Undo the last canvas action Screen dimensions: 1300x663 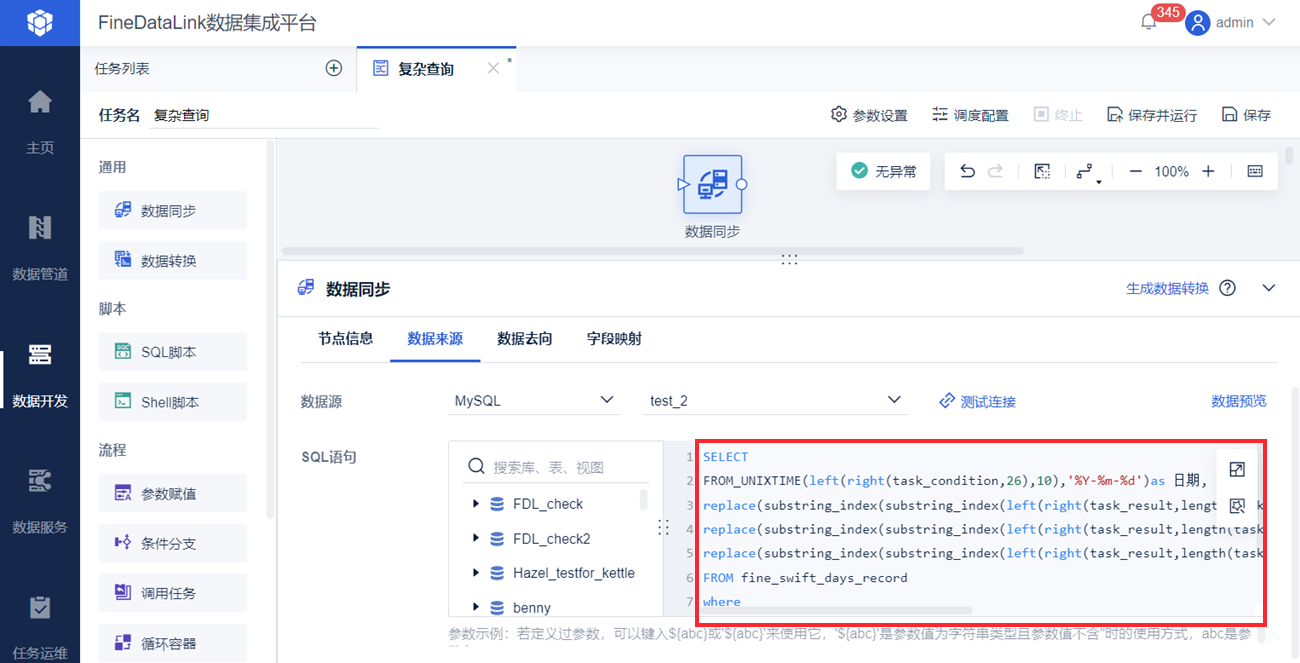(x=967, y=171)
